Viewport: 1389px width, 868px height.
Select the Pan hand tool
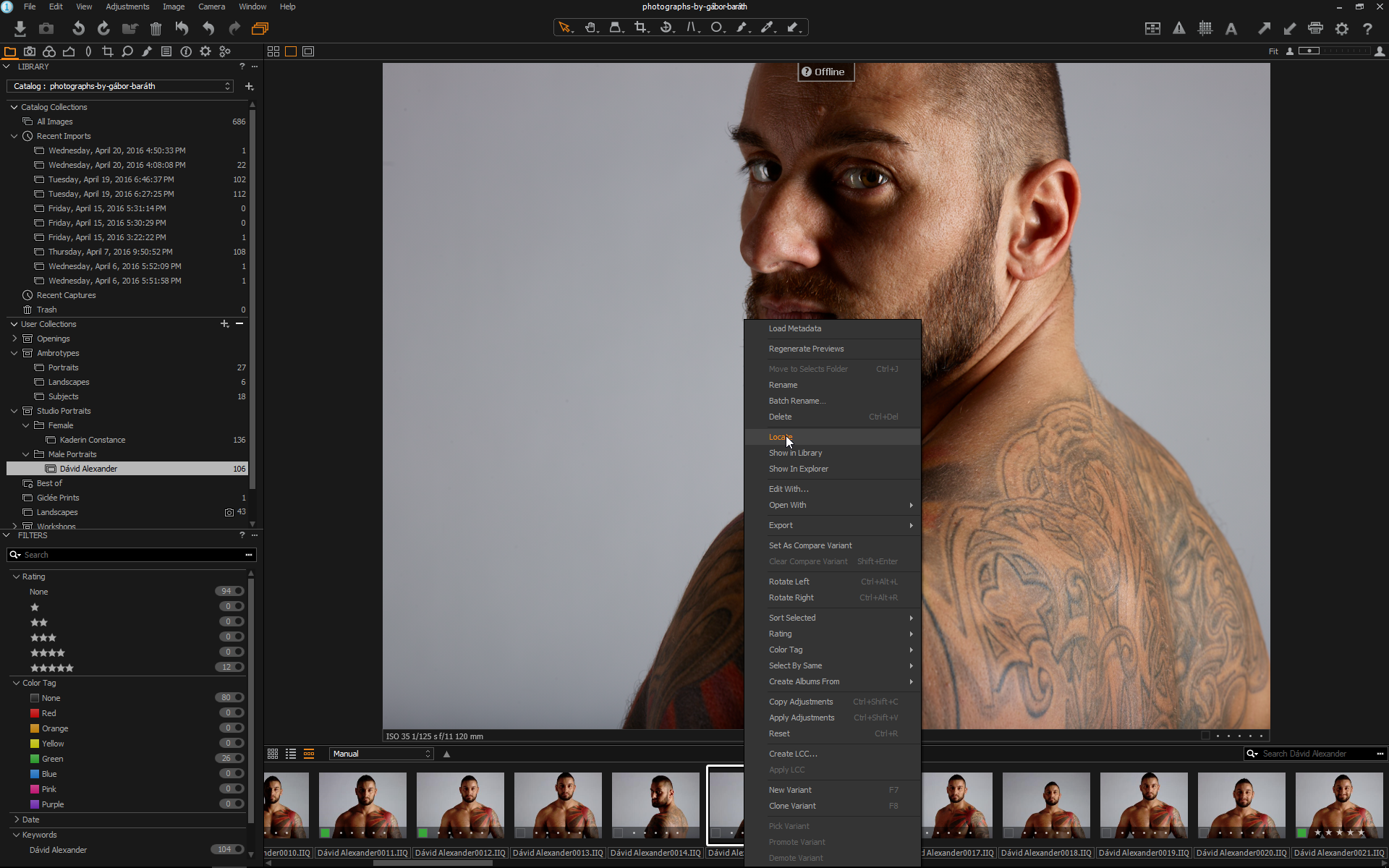(x=590, y=27)
